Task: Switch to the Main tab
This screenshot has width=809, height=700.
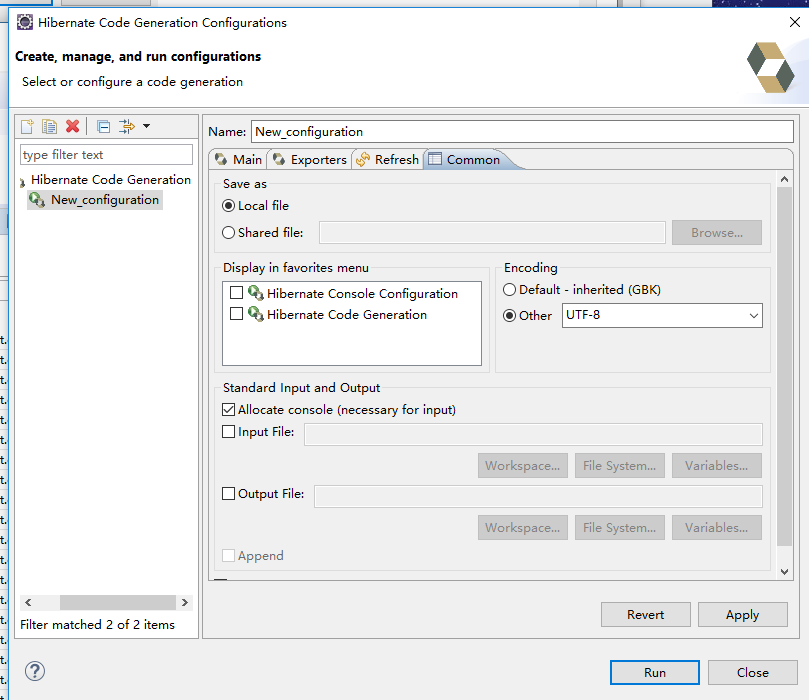Action: (239, 159)
